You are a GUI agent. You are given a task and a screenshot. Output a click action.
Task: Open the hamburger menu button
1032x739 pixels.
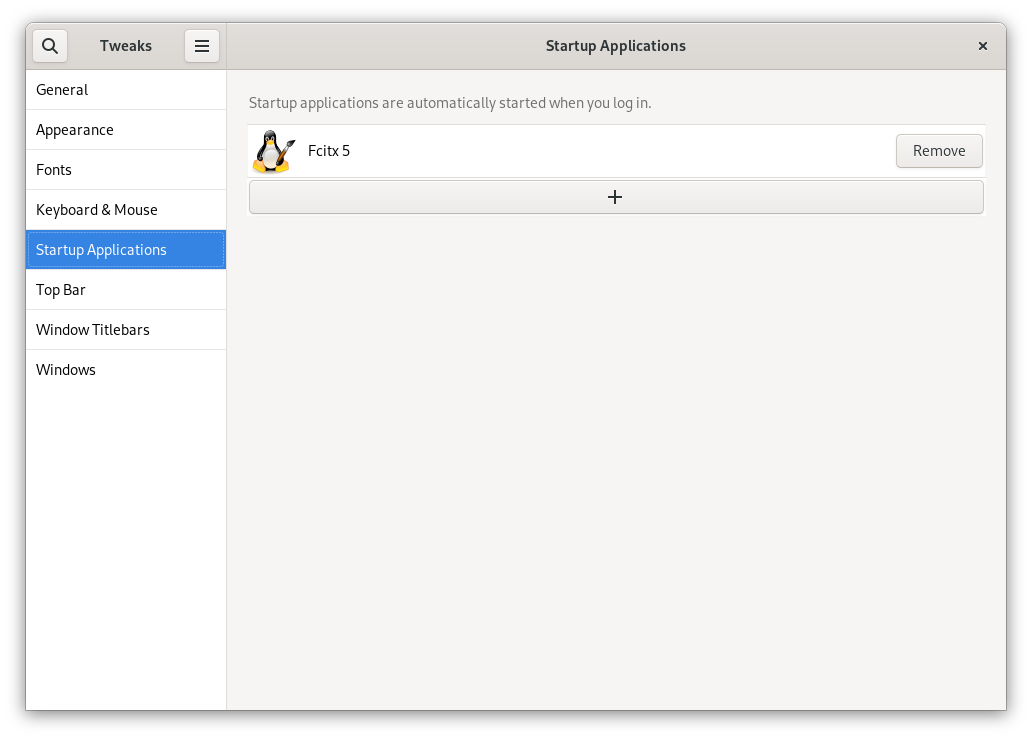tap(202, 46)
